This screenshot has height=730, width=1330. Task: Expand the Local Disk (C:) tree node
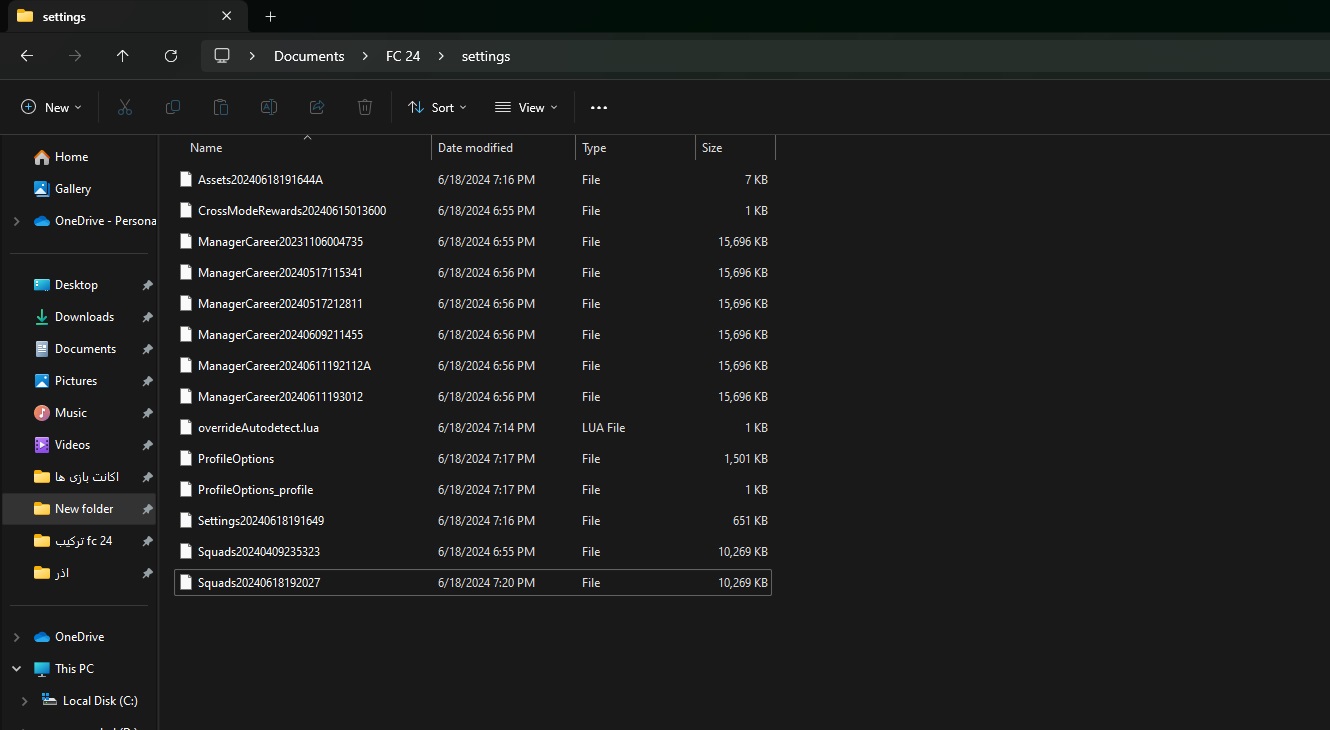pos(25,701)
